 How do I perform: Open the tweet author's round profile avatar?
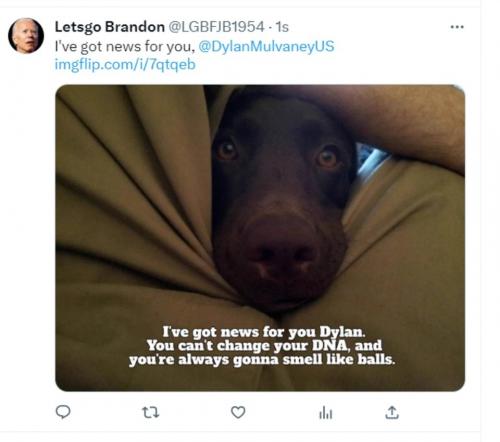(26, 36)
